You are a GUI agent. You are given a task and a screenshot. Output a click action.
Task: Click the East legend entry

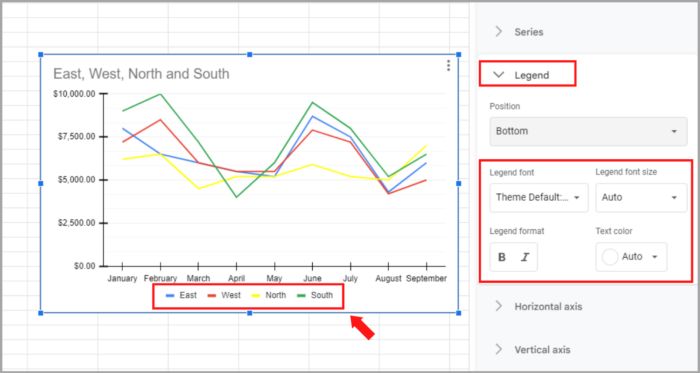(x=181, y=295)
